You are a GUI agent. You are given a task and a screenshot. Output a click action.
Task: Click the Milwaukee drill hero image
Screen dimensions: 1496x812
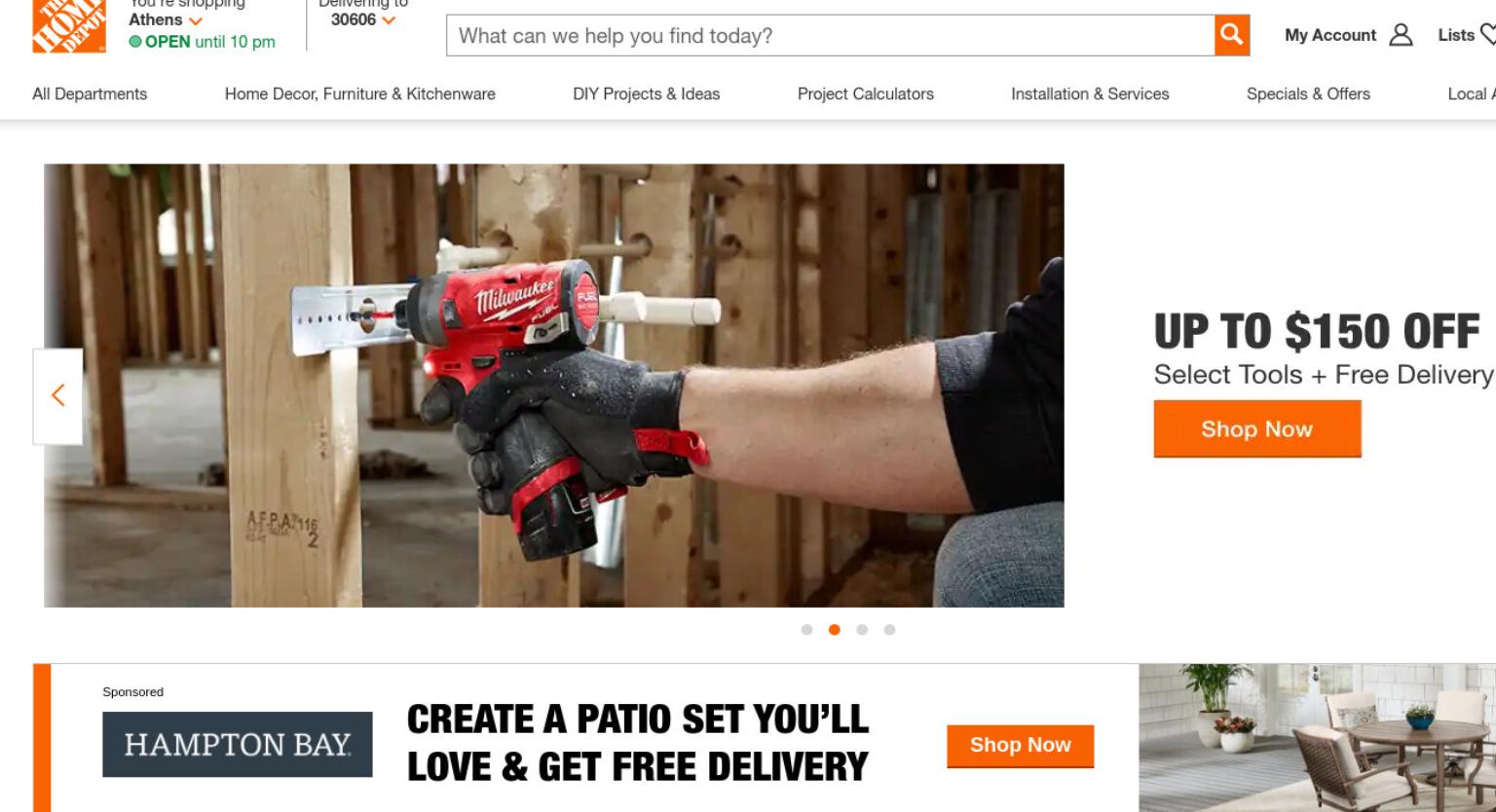point(554,386)
